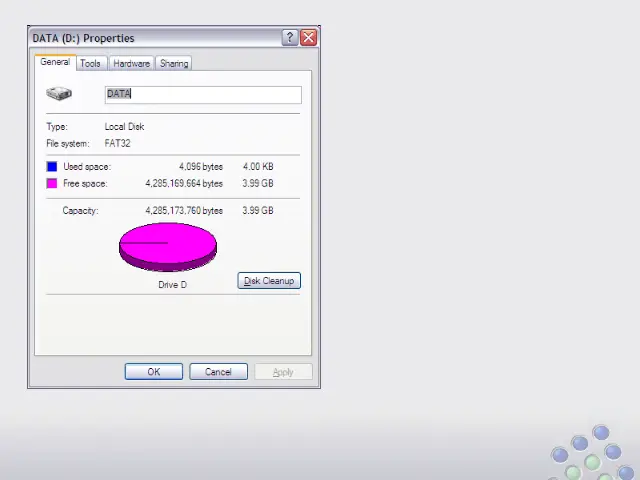This screenshot has width=640, height=480.
Task: Click the question mark Help button
Action: point(290,38)
